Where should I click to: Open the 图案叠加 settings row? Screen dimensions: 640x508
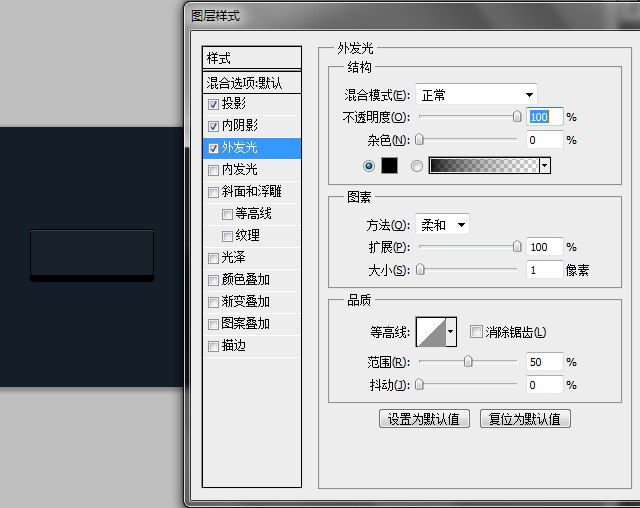point(252,324)
